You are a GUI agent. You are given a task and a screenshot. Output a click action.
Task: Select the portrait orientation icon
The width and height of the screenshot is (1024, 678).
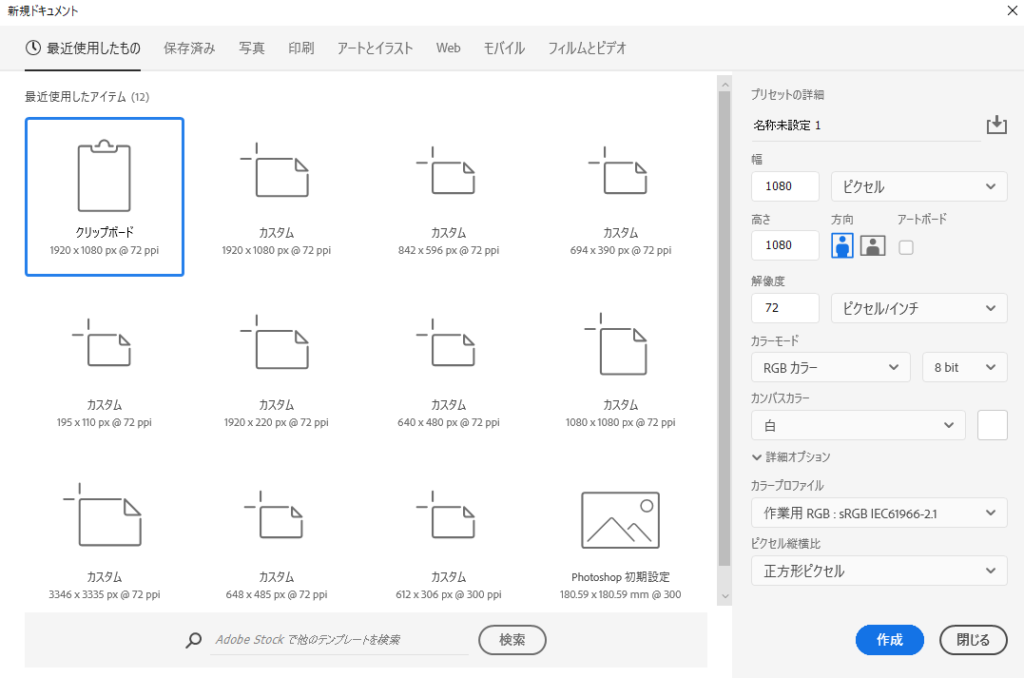point(842,245)
